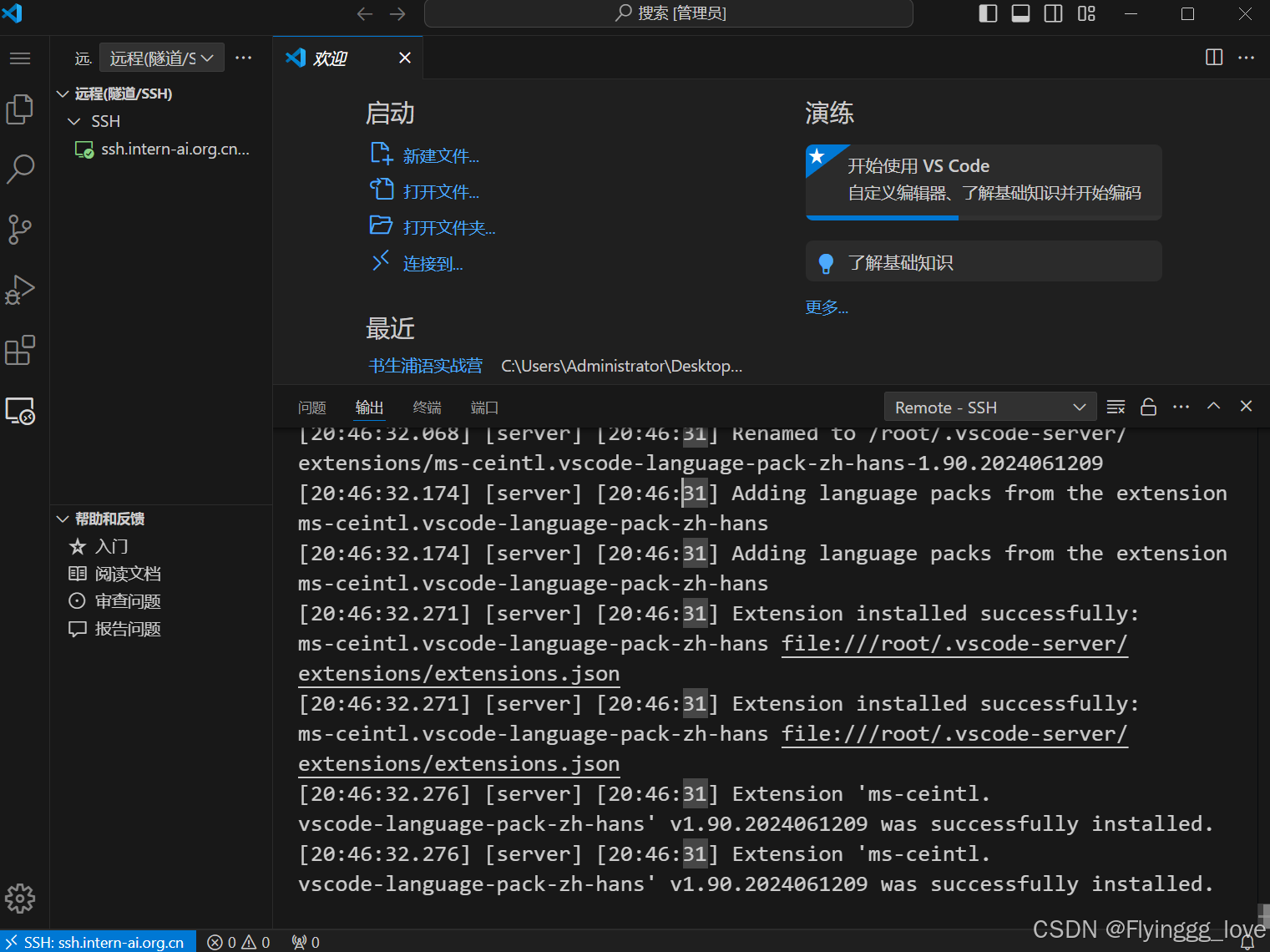The width and height of the screenshot is (1270, 952).
Task: Switch to the 端口 panel tab
Action: [x=485, y=408]
